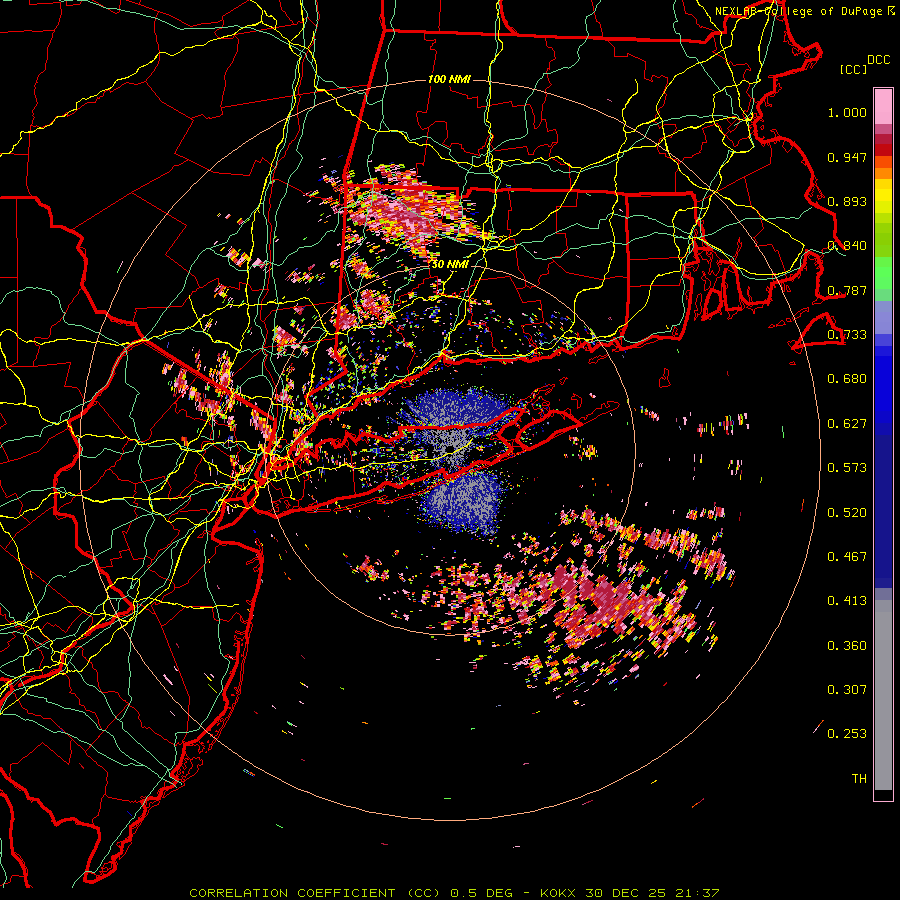Click the 0.307 value on color scale

click(847, 690)
